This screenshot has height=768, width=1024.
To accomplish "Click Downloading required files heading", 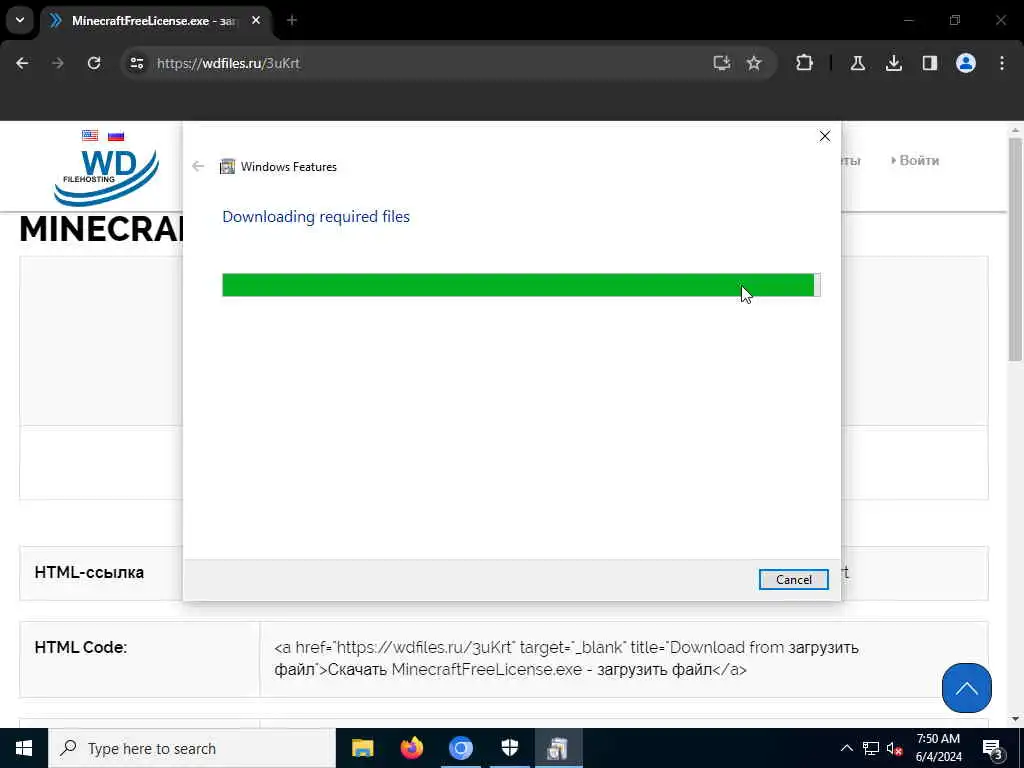I will pyautogui.click(x=316, y=217).
